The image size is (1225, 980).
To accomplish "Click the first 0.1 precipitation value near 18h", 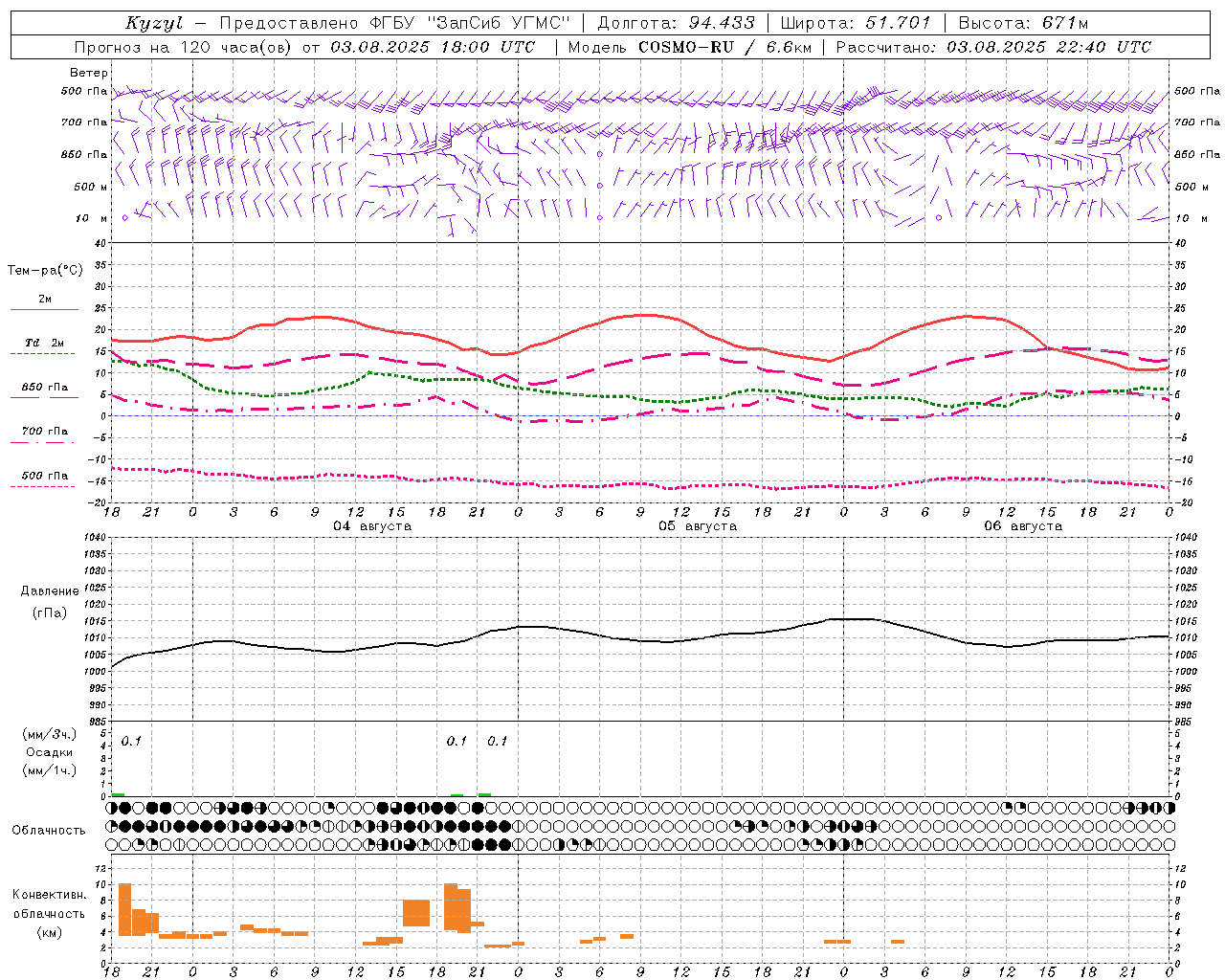I will click(131, 741).
